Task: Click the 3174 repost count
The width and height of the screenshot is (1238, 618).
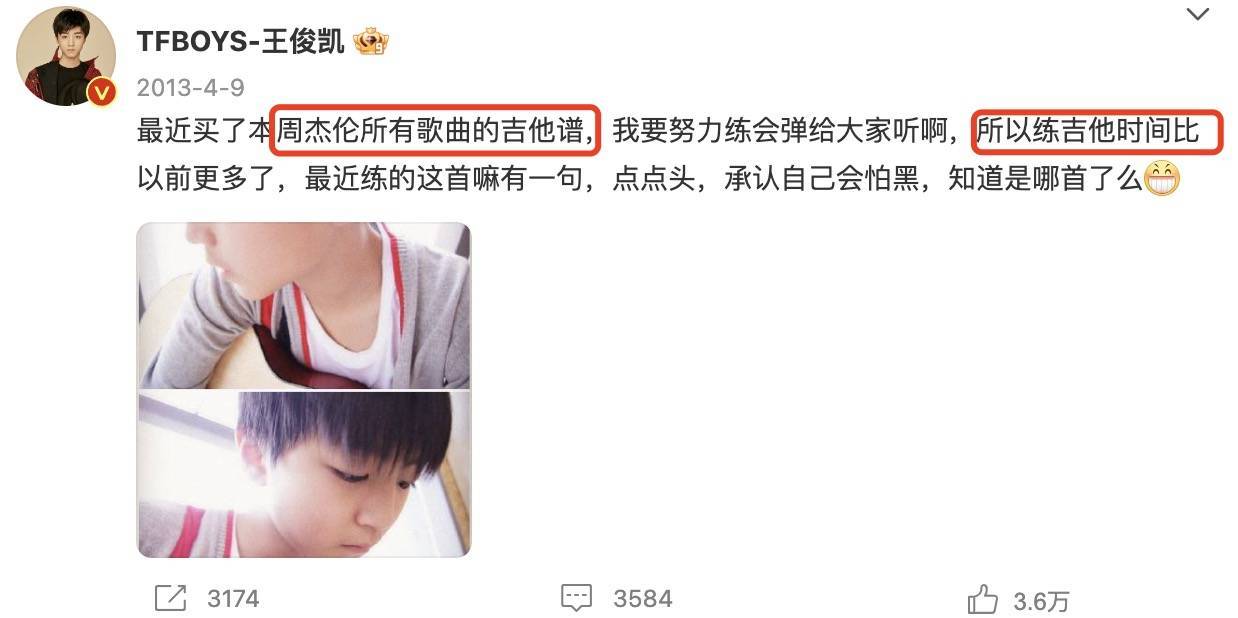Action: coord(233,599)
